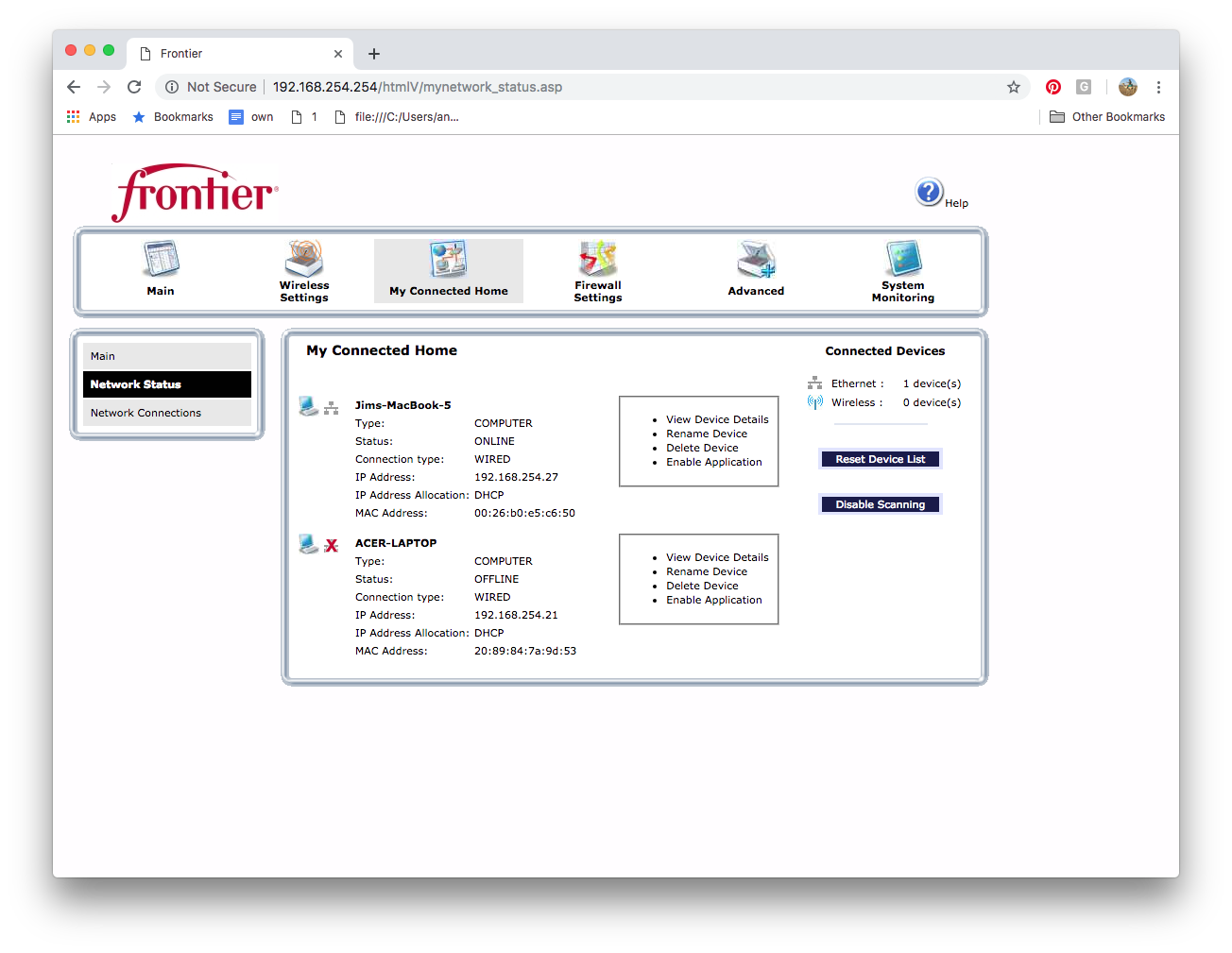
Task: Click the Wireless connected devices icon
Action: pos(814,402)
